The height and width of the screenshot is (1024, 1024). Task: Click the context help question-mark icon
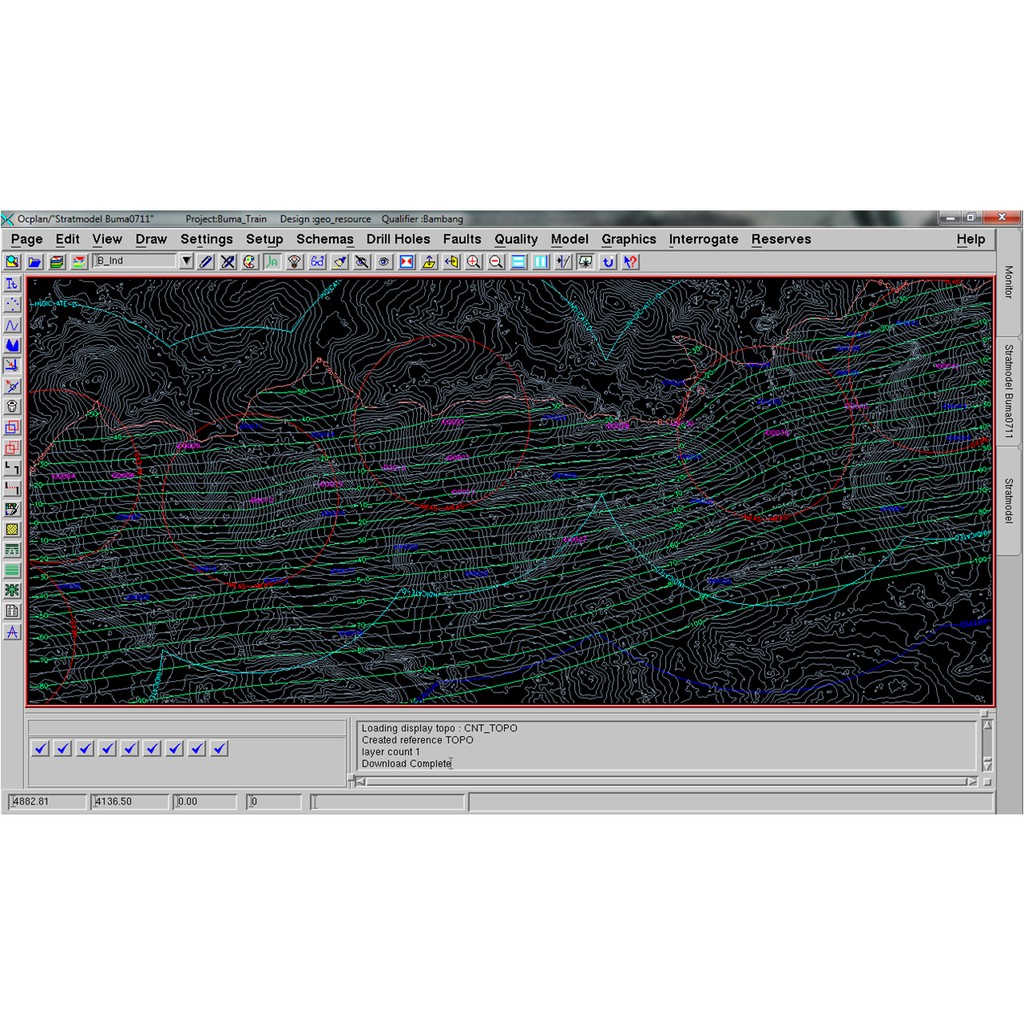pos(630,262)
